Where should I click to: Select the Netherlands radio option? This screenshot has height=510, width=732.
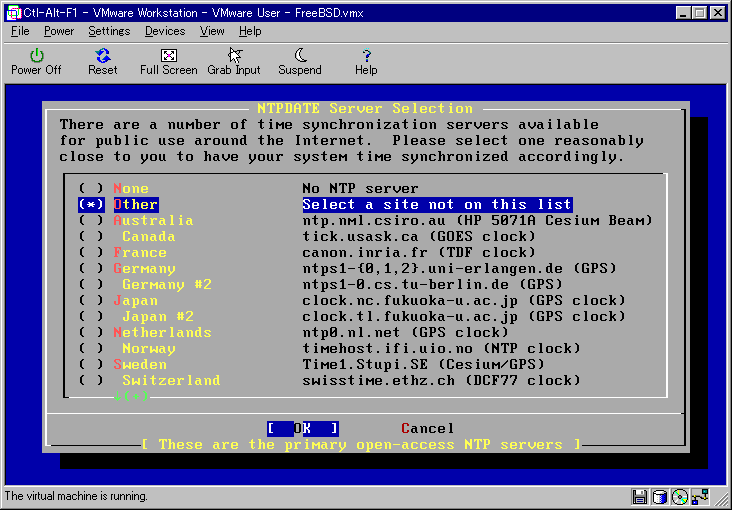(91, 333)
